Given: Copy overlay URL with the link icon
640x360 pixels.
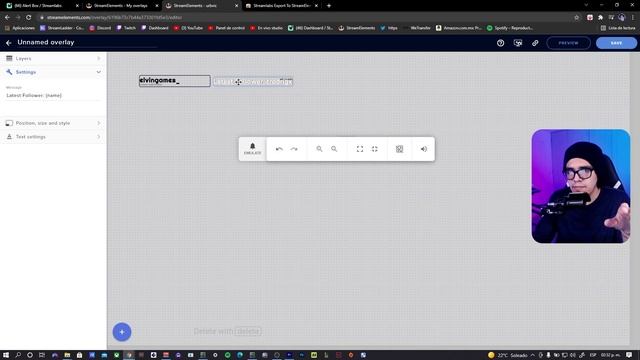Looking at the screenshot, I should [535, 43].
